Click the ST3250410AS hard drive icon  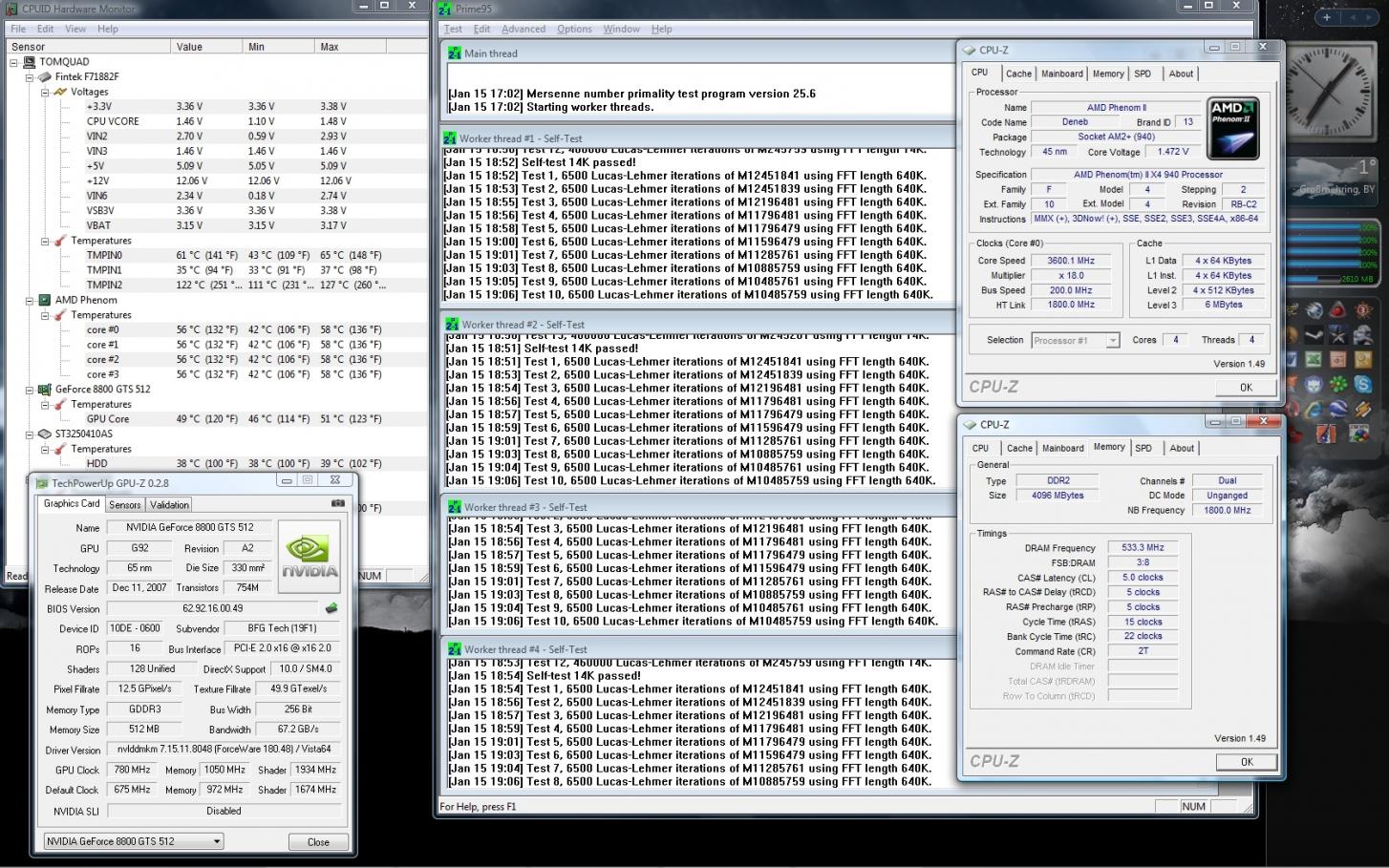45,434
